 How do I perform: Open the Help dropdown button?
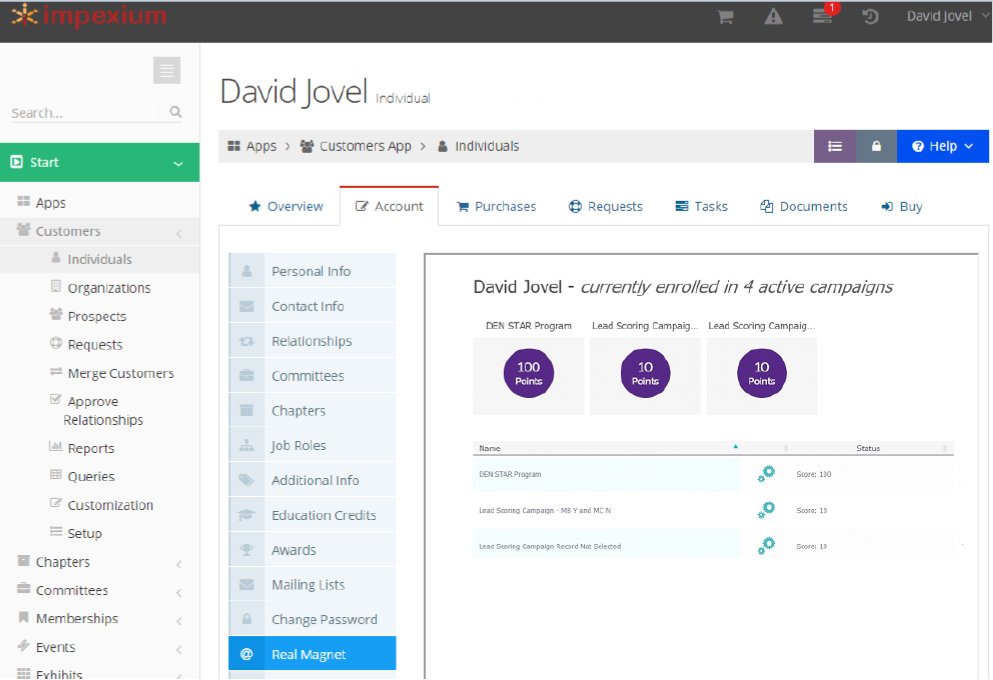click(942, 146)
